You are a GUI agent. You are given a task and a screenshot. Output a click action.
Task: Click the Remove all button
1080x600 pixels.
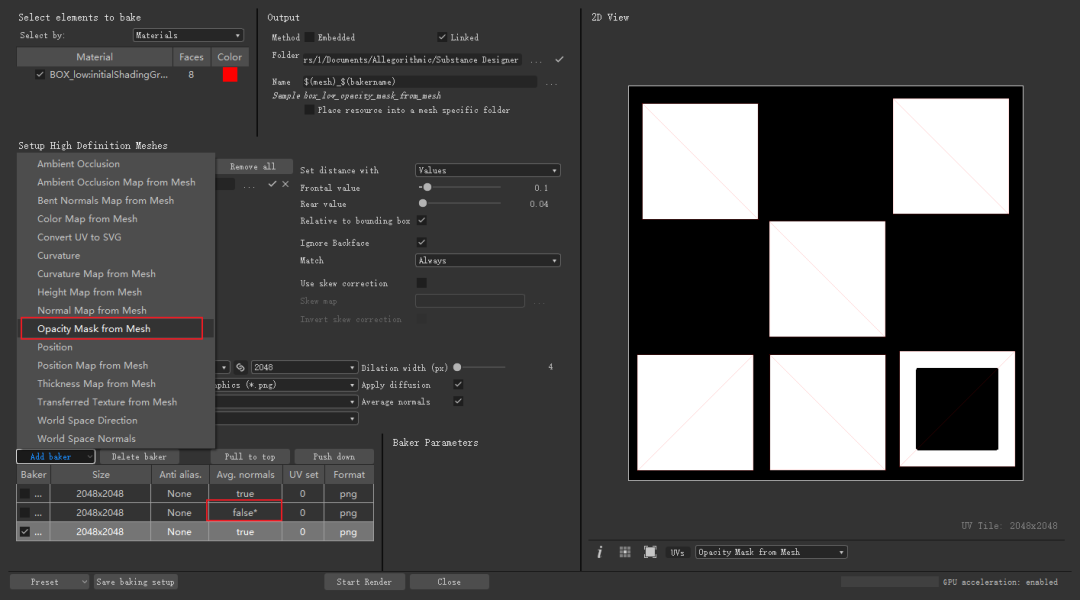pos(253,167)
